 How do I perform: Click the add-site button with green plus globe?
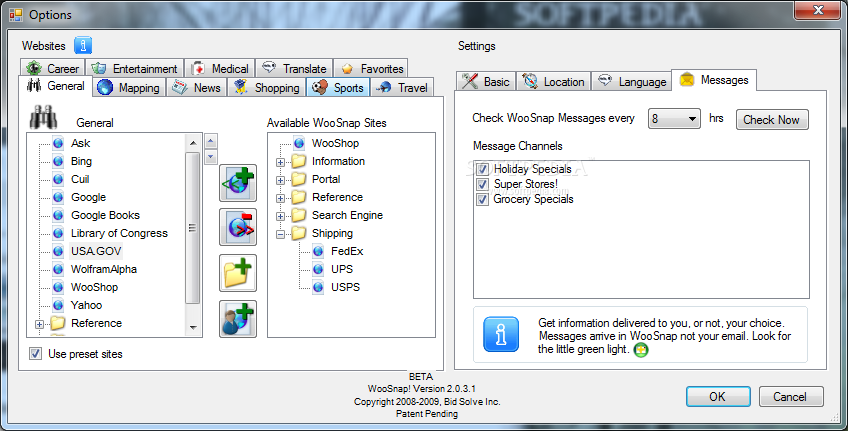pos(238,183)
